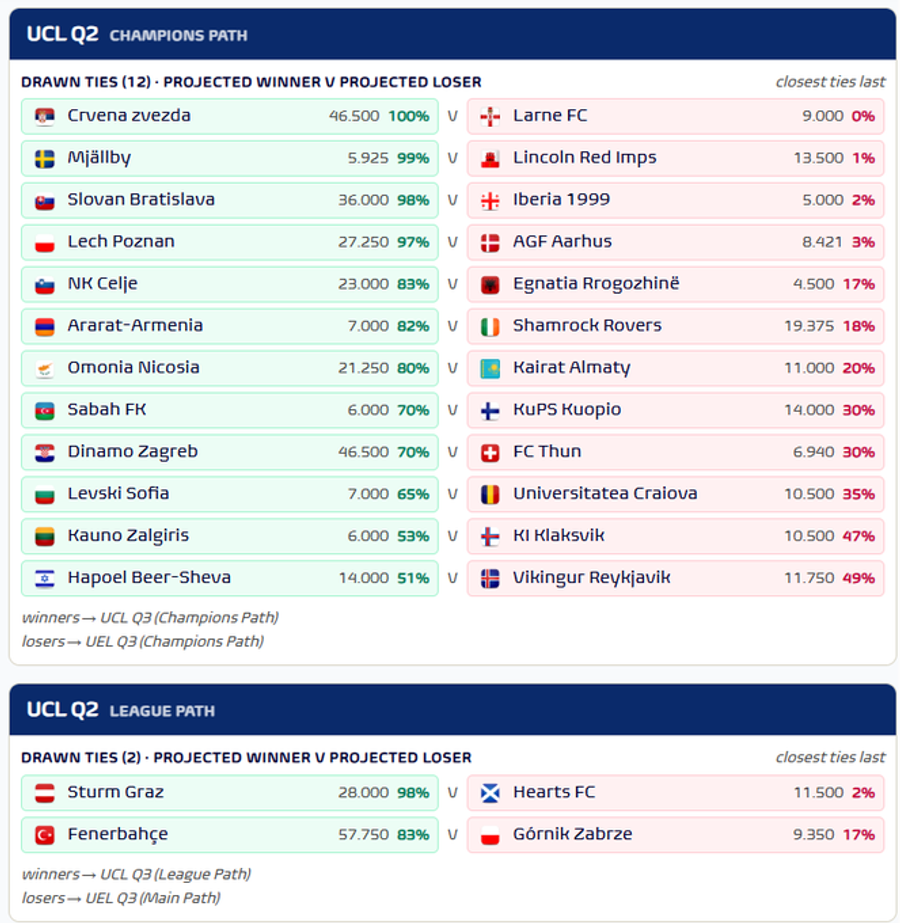Select the Slovan Bratislava team row
Screen dimensions: 900x923
point(230,200)
